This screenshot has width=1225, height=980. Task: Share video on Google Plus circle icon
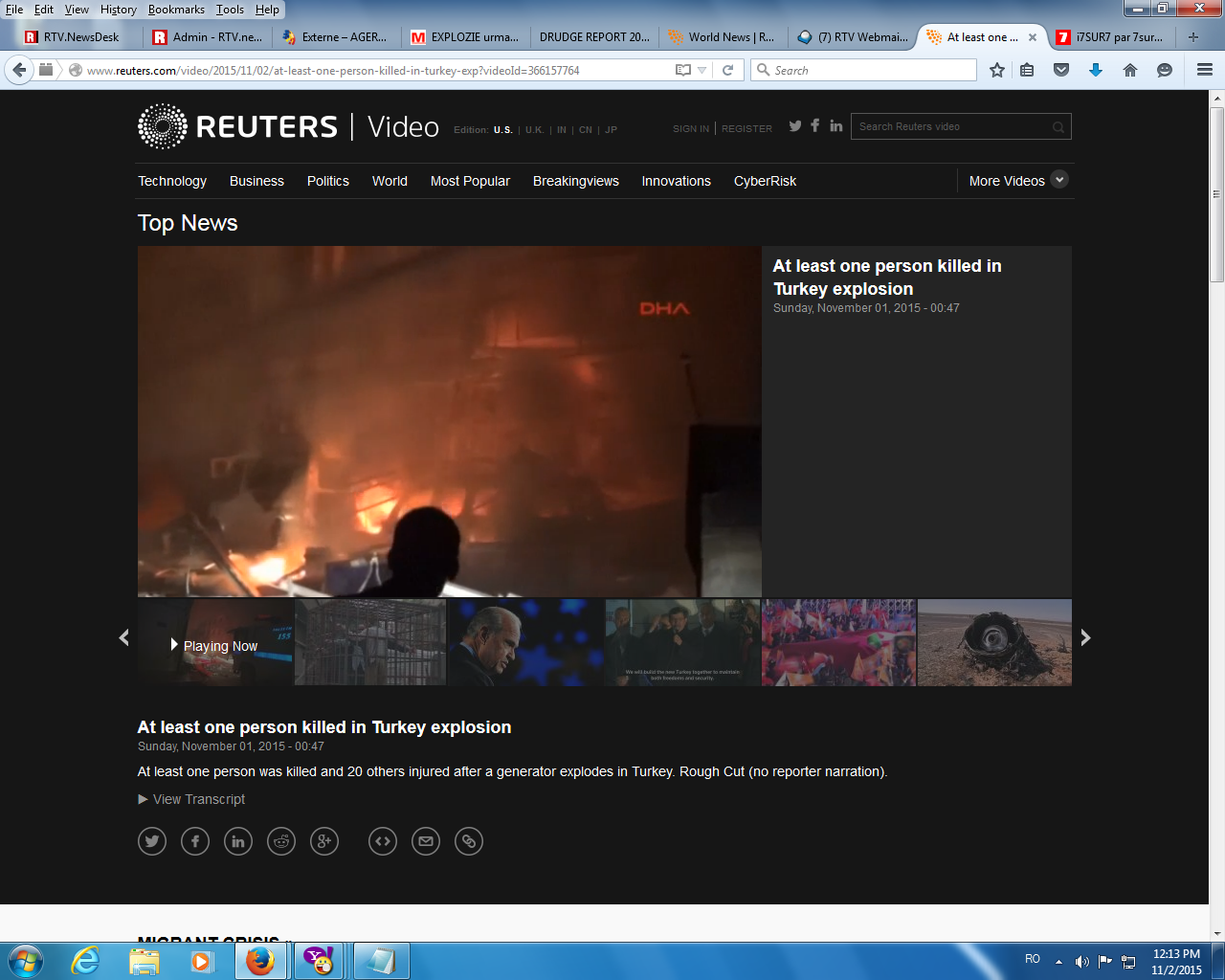coord(324,841)
